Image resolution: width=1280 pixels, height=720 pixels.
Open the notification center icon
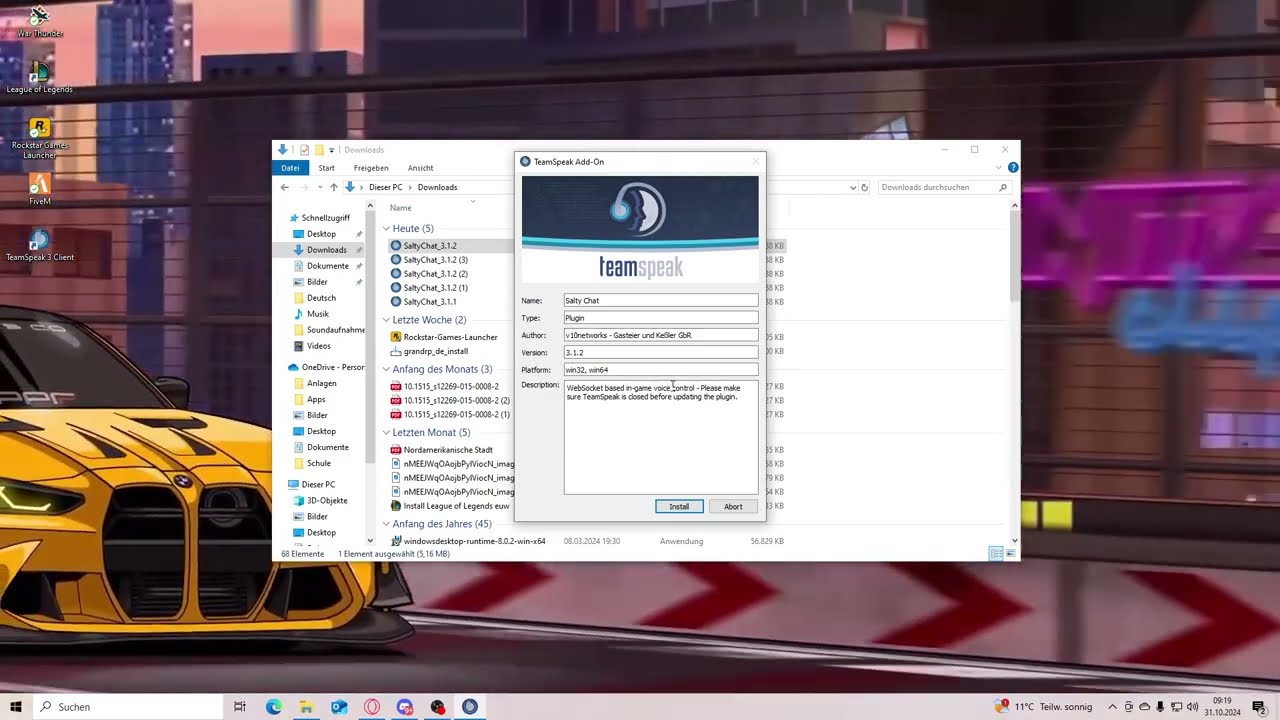[1259, 707]
